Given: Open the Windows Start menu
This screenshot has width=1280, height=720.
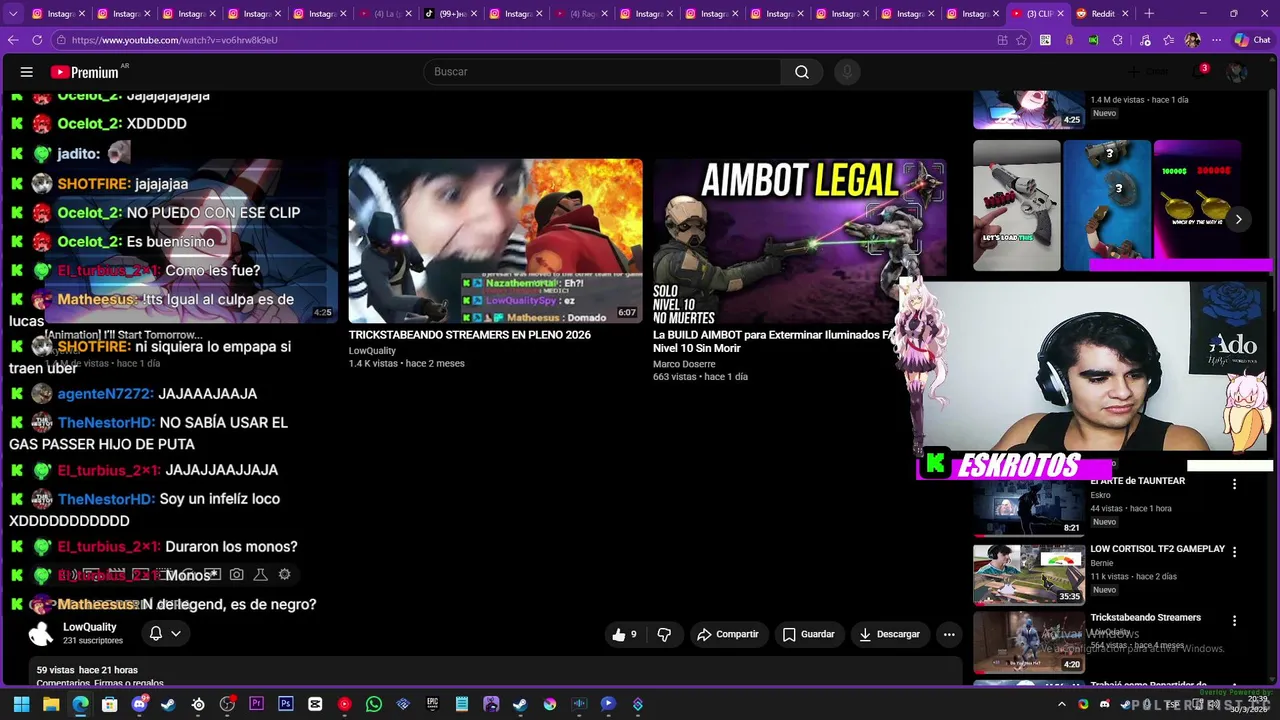Looking at the screenshot, I should pos(21,704).
